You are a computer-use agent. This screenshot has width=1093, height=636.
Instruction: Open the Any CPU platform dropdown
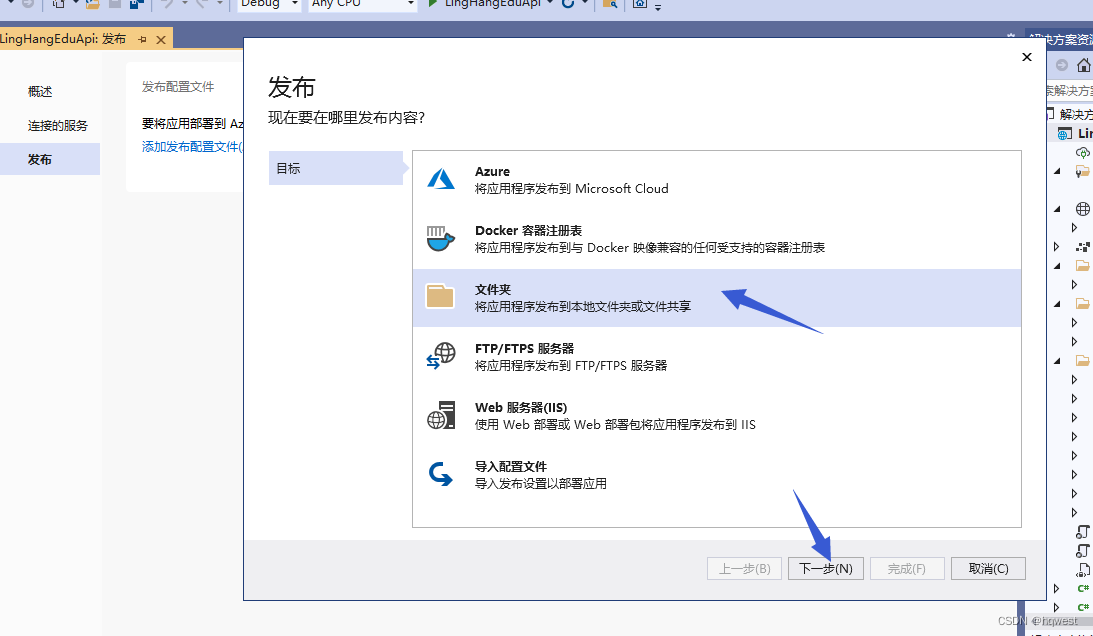[x=361, y=4]
